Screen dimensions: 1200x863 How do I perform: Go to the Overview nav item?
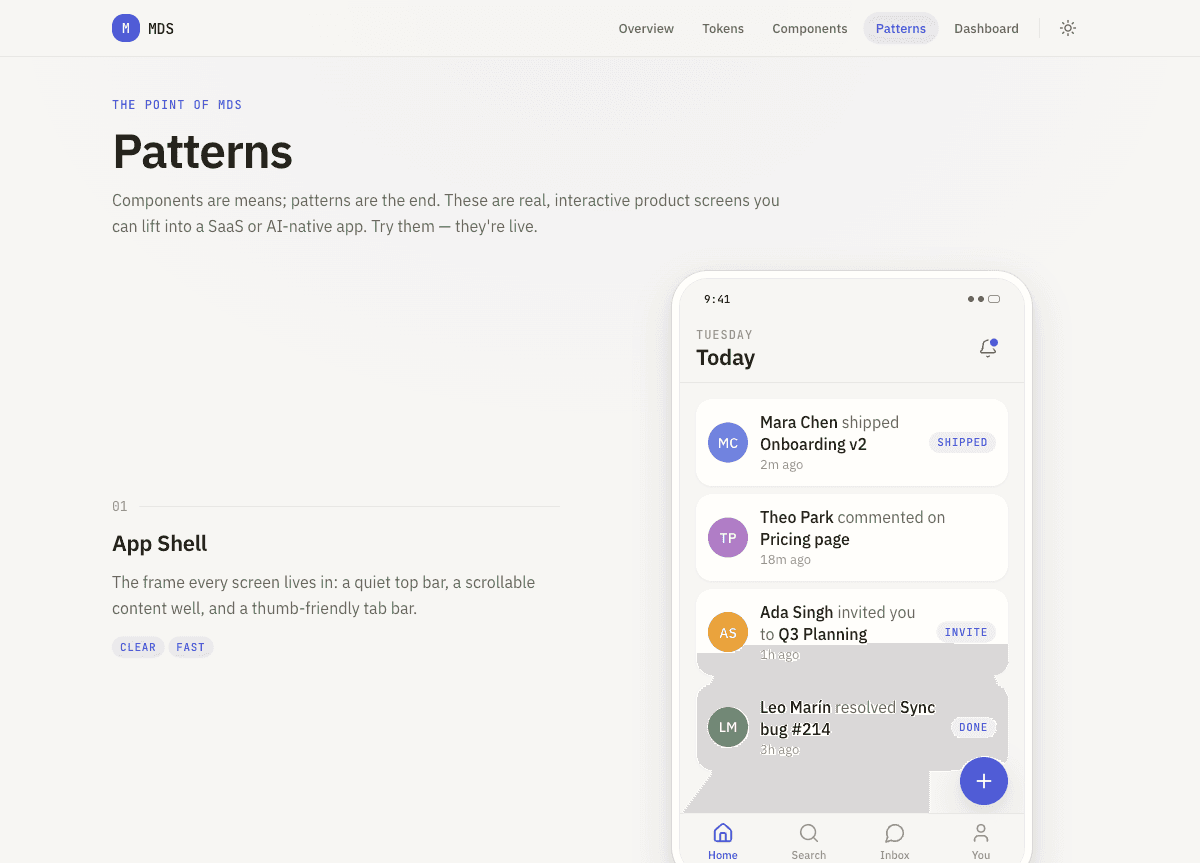point(646,28)
